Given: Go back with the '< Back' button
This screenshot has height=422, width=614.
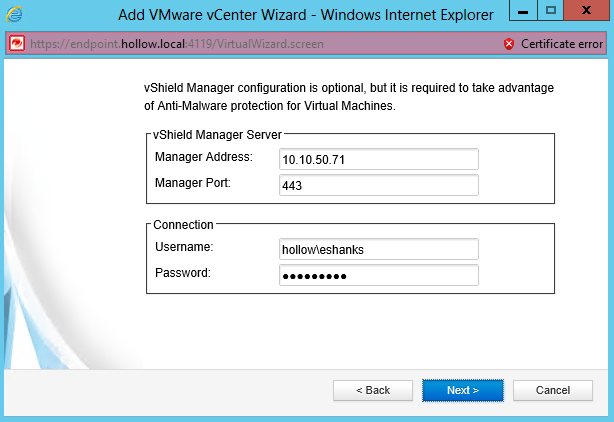Looking at the screenshot, I should [374, 390].
